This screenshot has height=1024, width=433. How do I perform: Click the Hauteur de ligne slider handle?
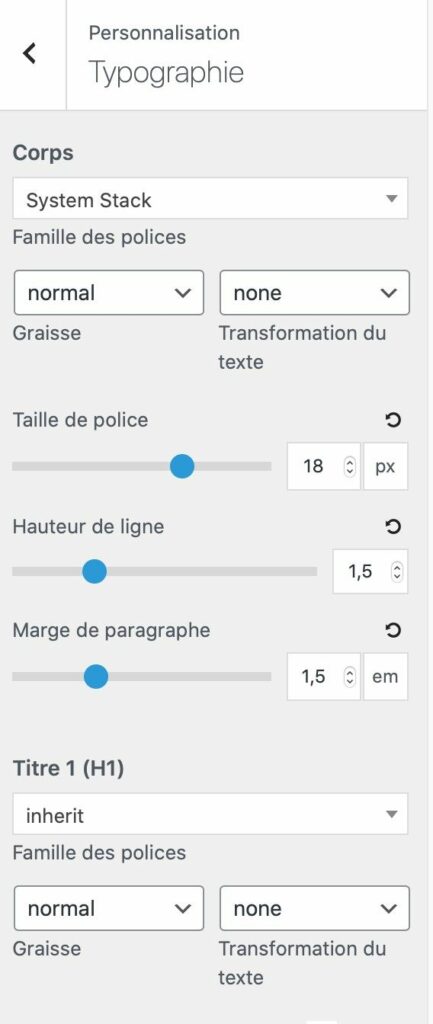tap(95, 571)
